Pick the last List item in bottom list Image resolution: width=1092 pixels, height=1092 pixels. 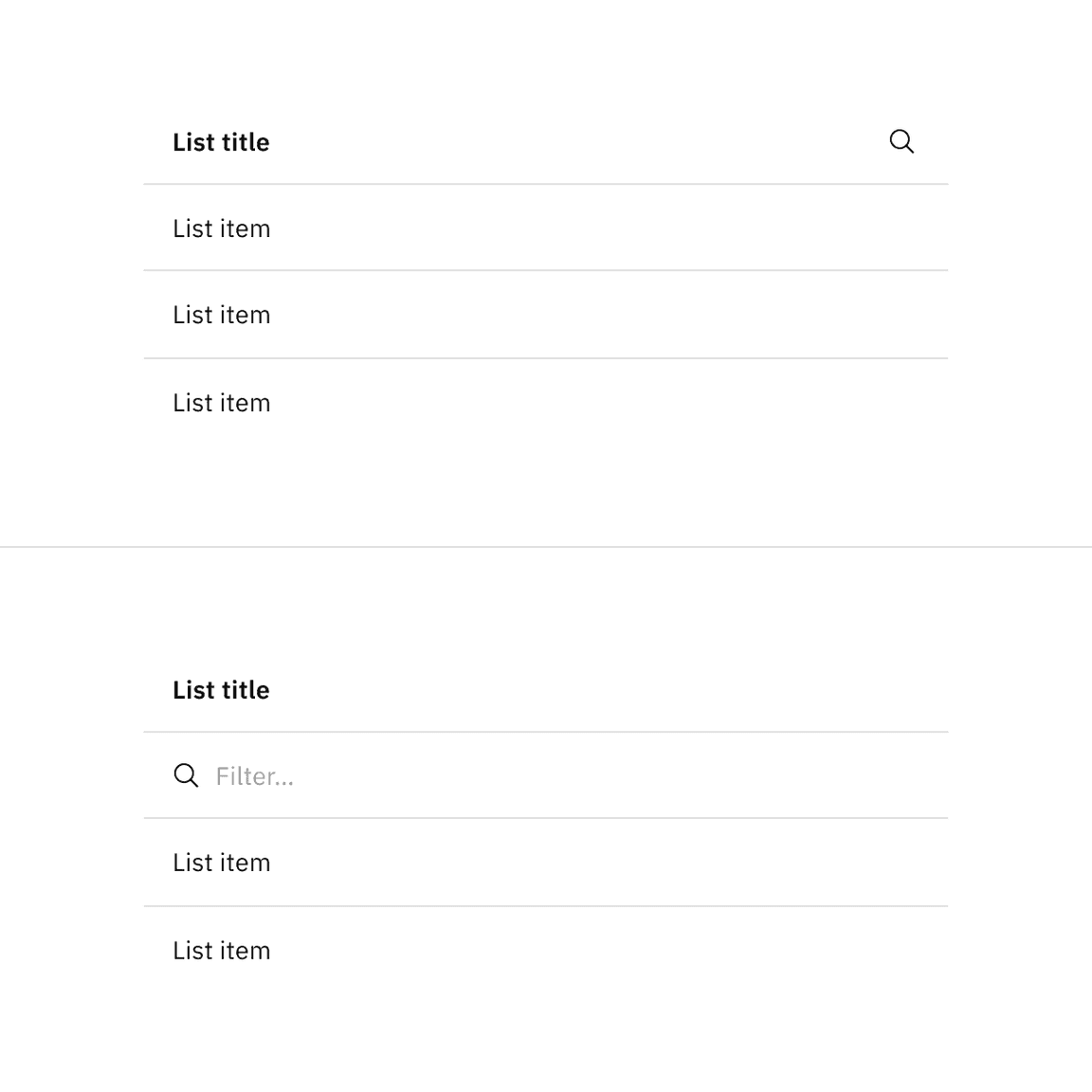(221, 950)
